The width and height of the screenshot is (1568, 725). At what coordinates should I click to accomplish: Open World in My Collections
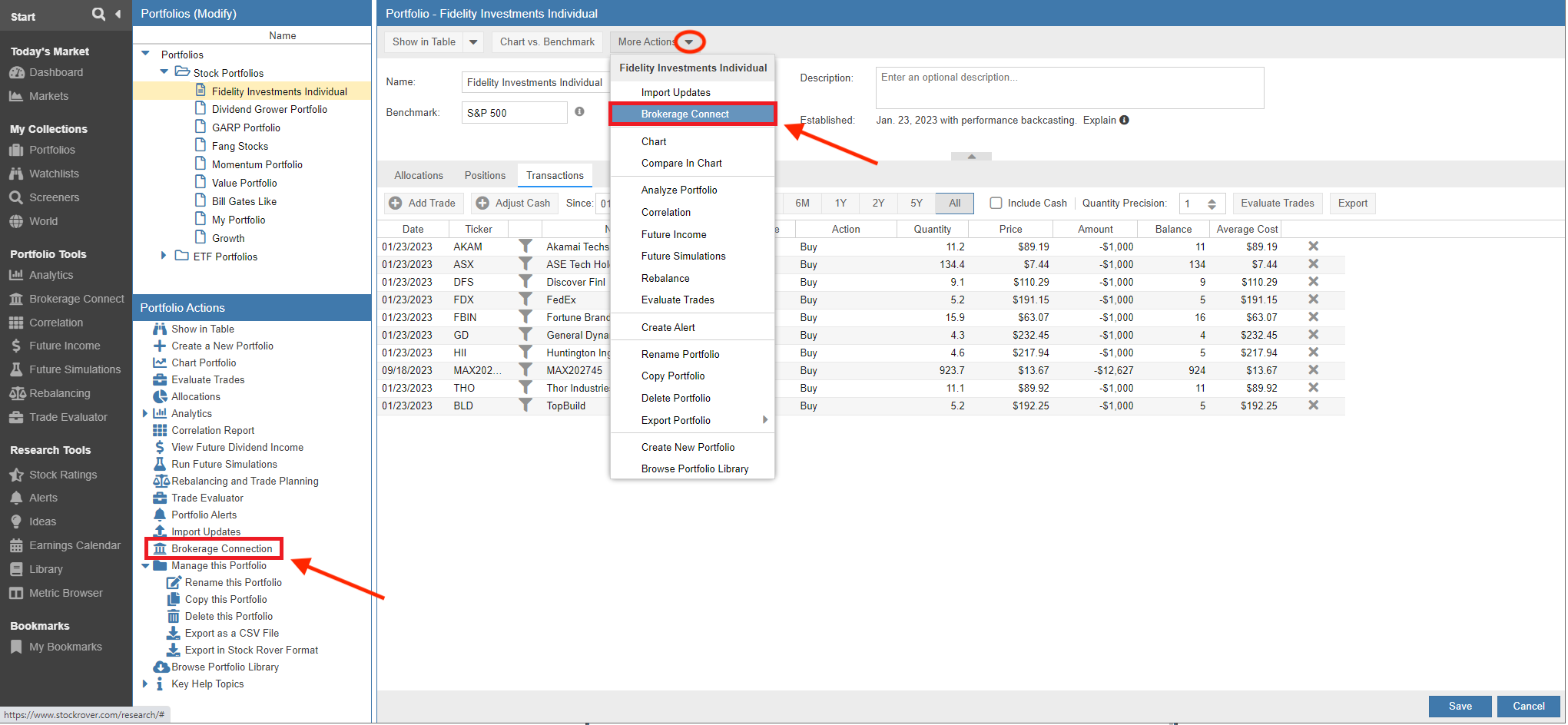43,221
